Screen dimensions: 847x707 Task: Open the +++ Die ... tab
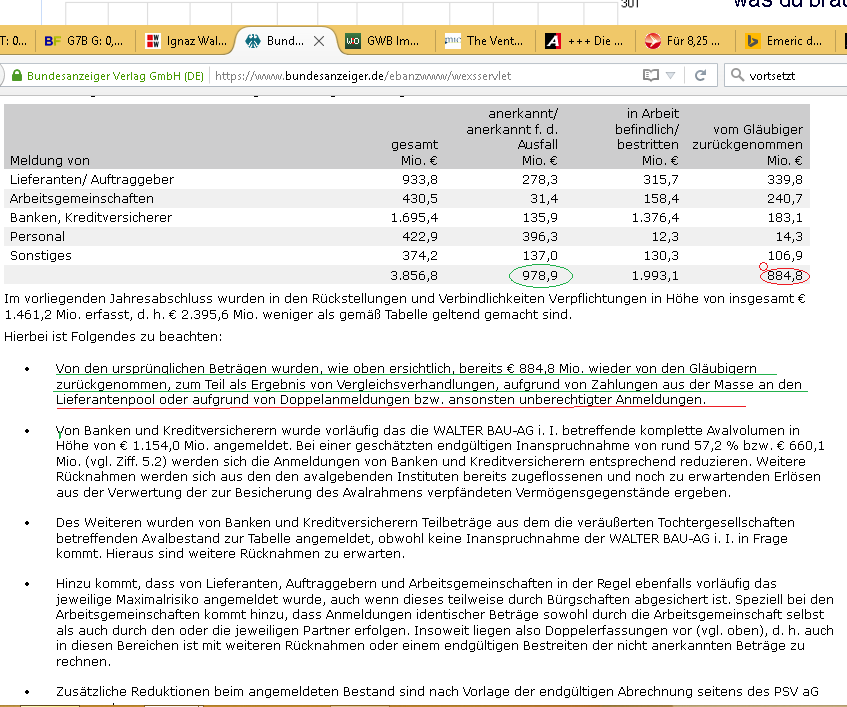(x=586, y=41)
